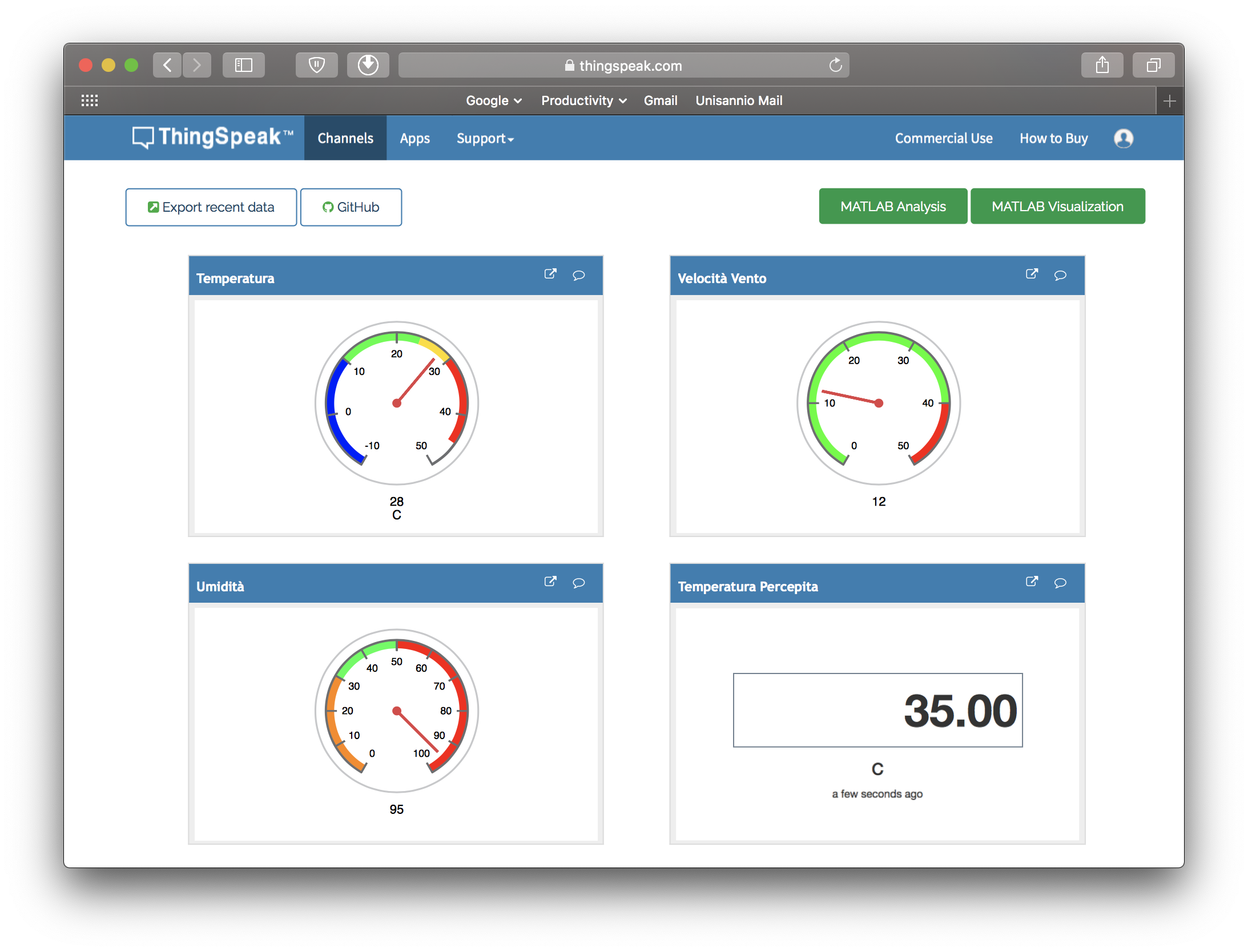The width and height of the screenshot is (1248, 952).
Task: Switch to the Channels tab
Action: pos(345,139)
